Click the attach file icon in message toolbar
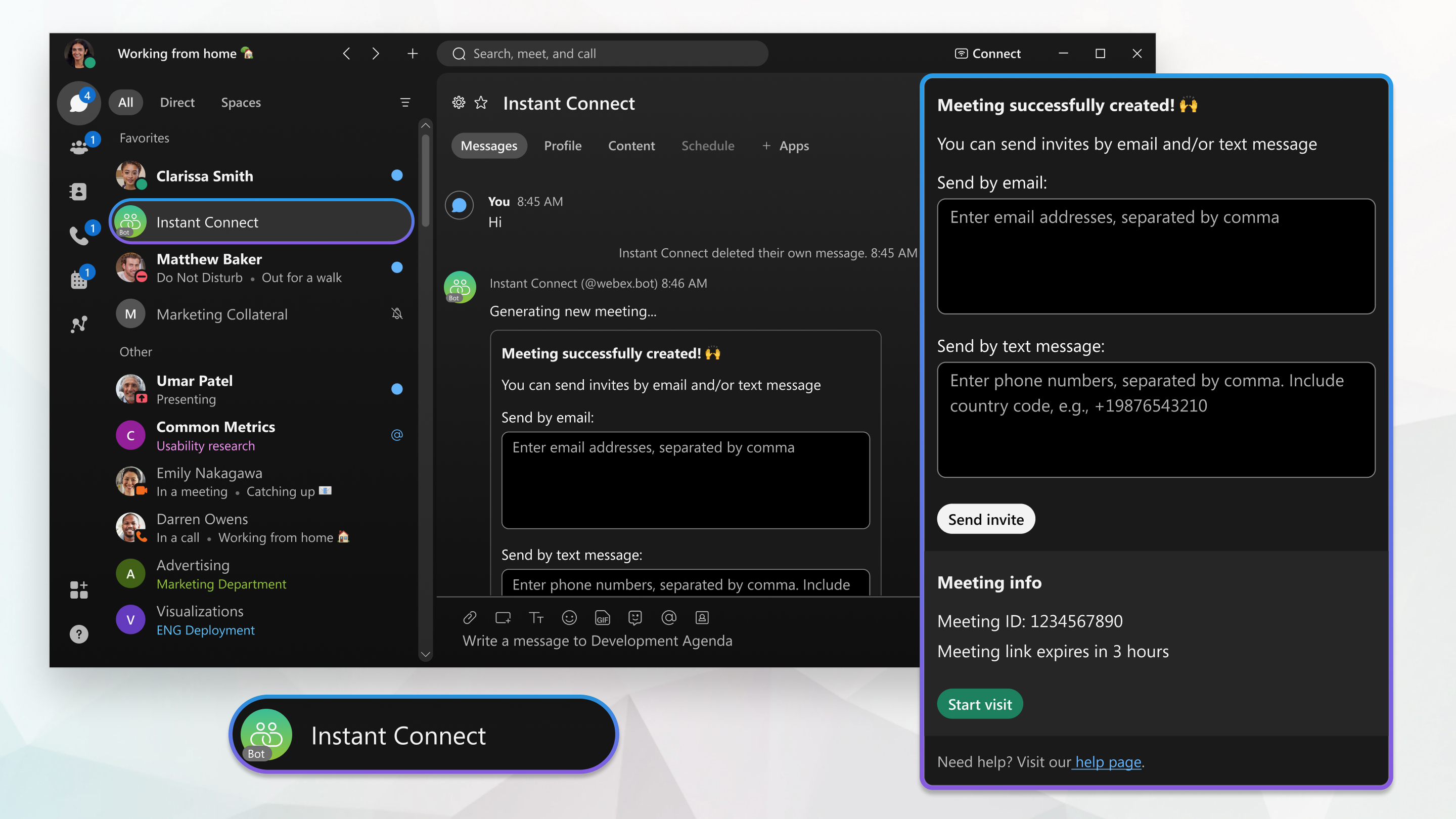Viewport: 1456px width, 819px height. 468,617
